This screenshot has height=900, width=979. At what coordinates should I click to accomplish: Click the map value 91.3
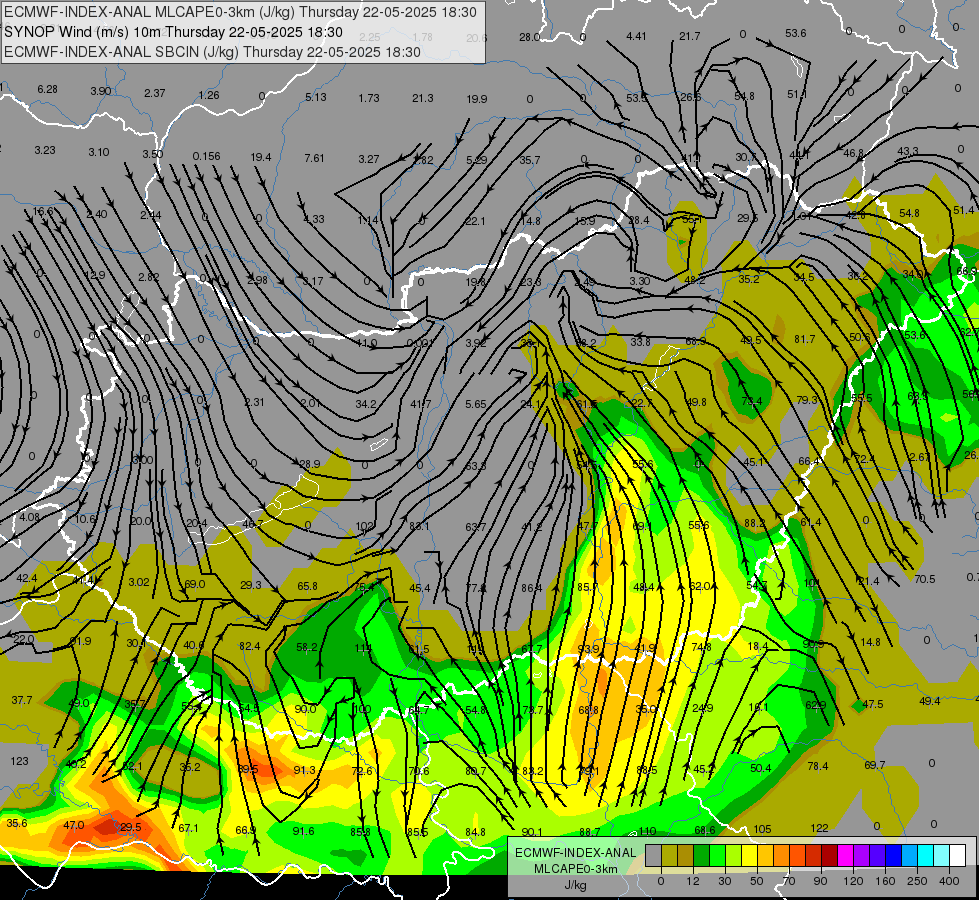point(304,770)
